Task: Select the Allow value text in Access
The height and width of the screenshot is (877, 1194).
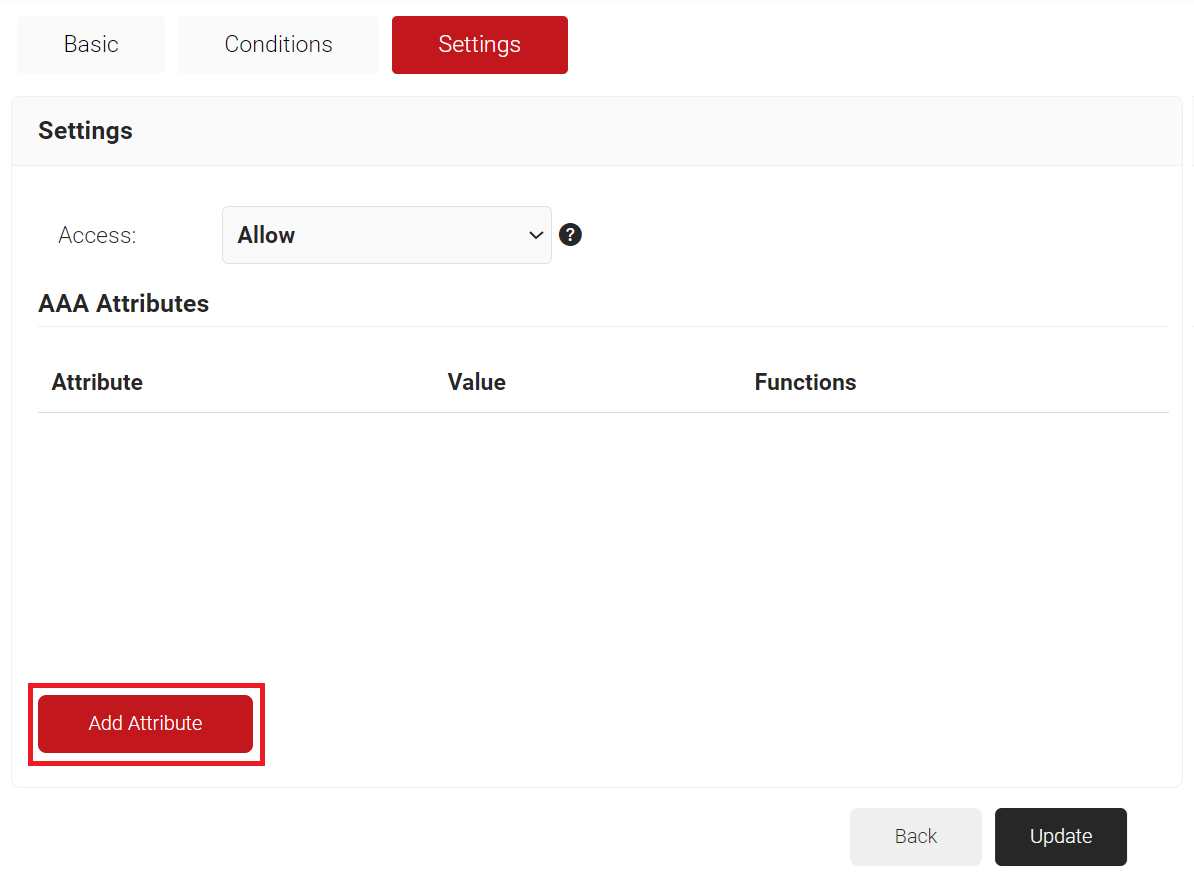Action: click(266, 235)
